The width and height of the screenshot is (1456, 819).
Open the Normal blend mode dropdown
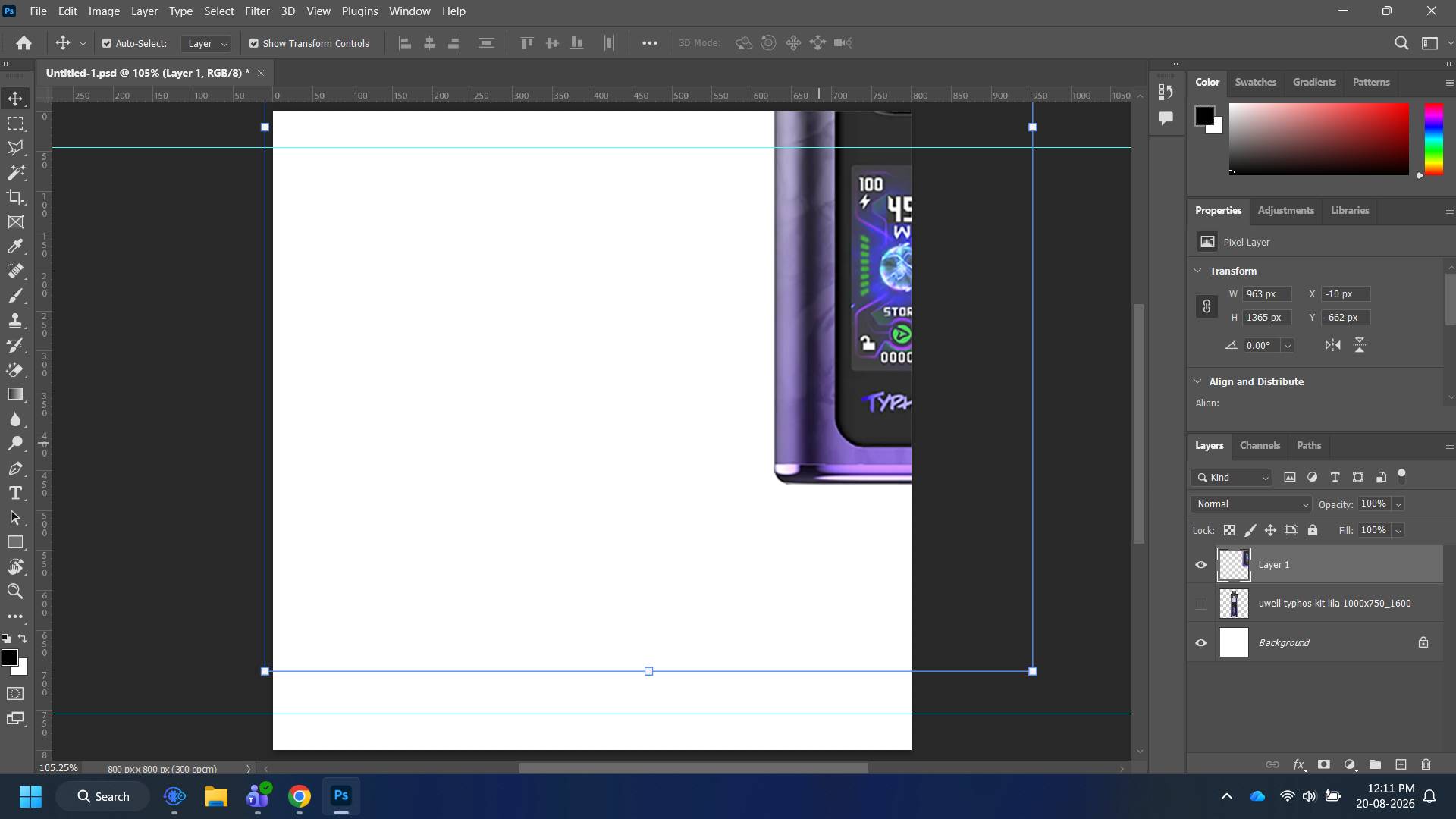[x=1251, y=504]
